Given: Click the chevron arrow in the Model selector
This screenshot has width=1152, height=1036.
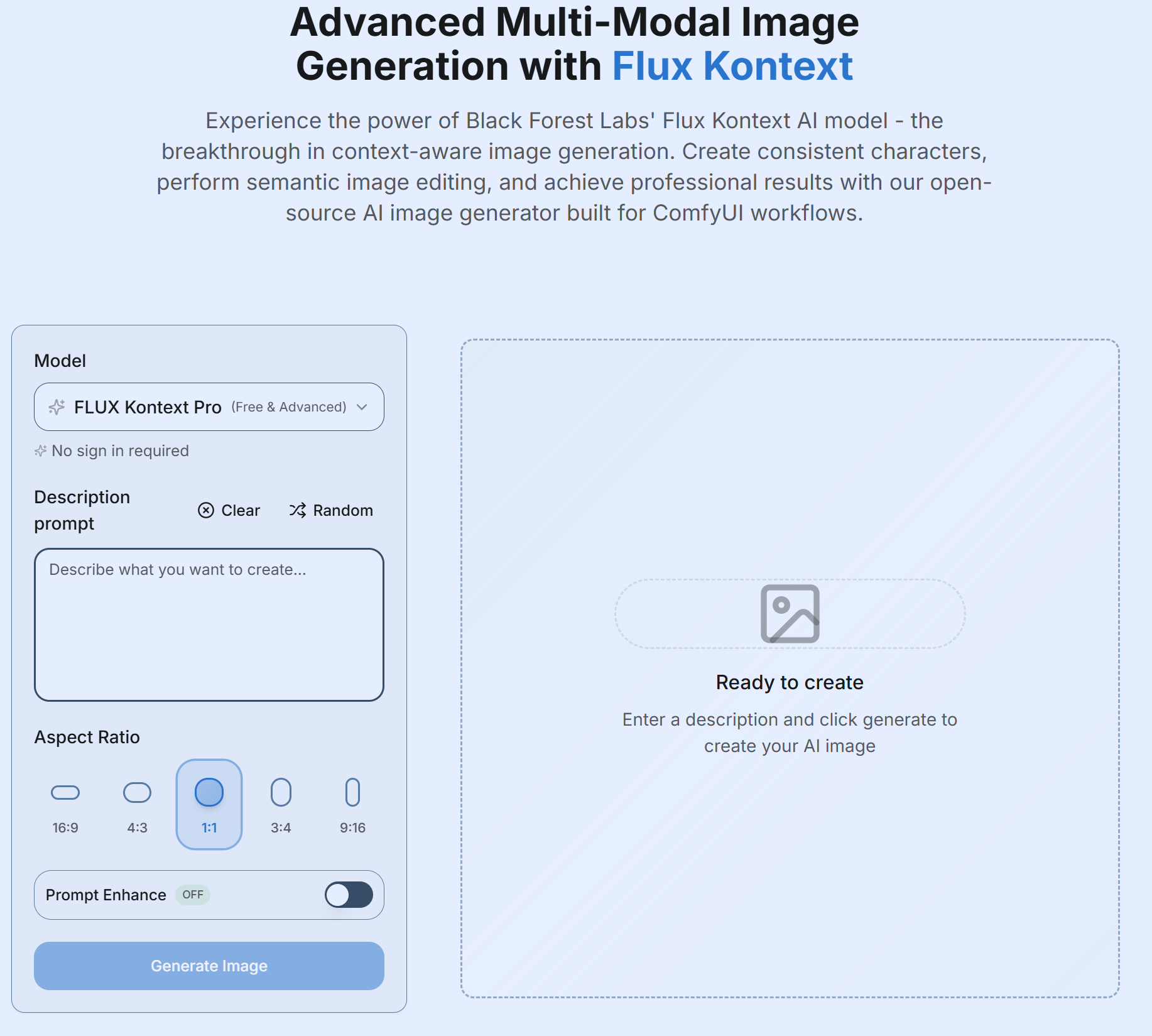Looking at the screenshot, I should pyautogui.click(x=362, y=407).
